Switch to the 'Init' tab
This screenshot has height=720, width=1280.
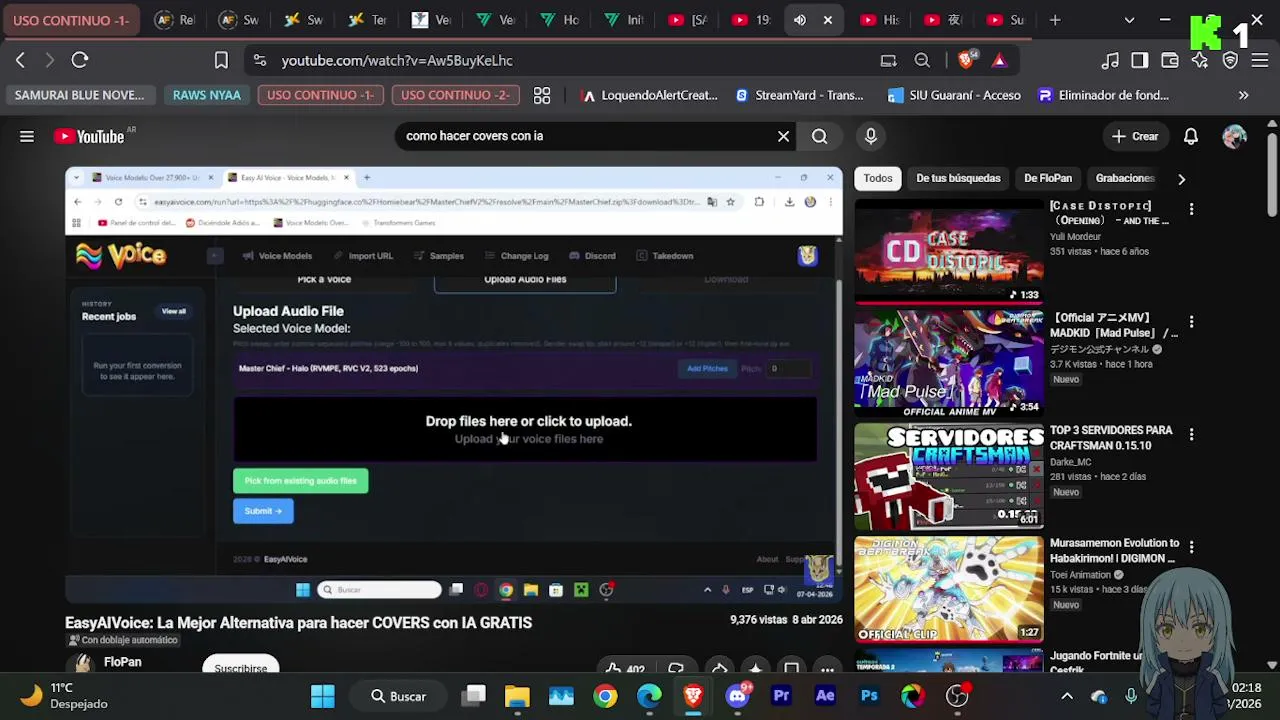(x=624, y=20)
